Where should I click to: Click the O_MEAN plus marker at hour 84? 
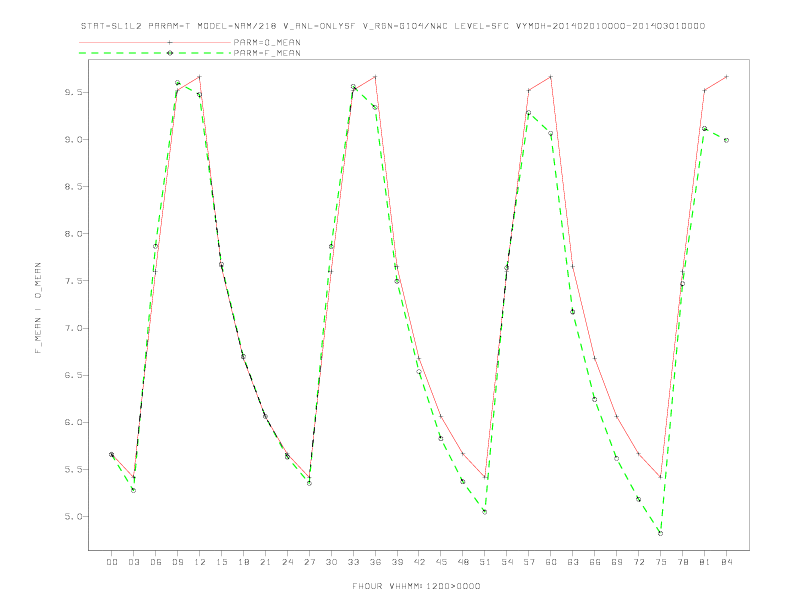point(726,77)
